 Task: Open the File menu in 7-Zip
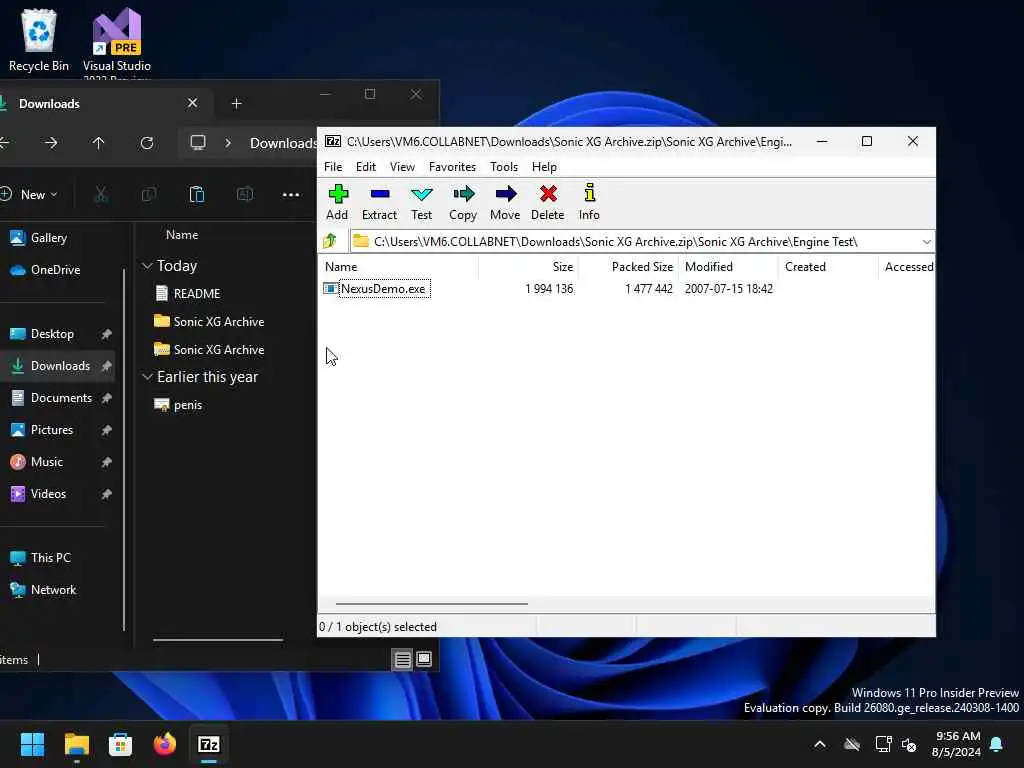(x=333, y=167)
